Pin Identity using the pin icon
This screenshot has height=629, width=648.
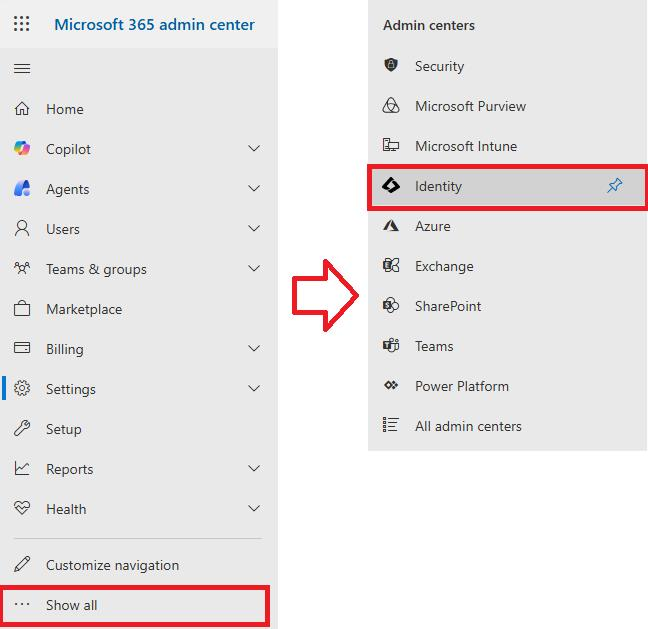615,185
